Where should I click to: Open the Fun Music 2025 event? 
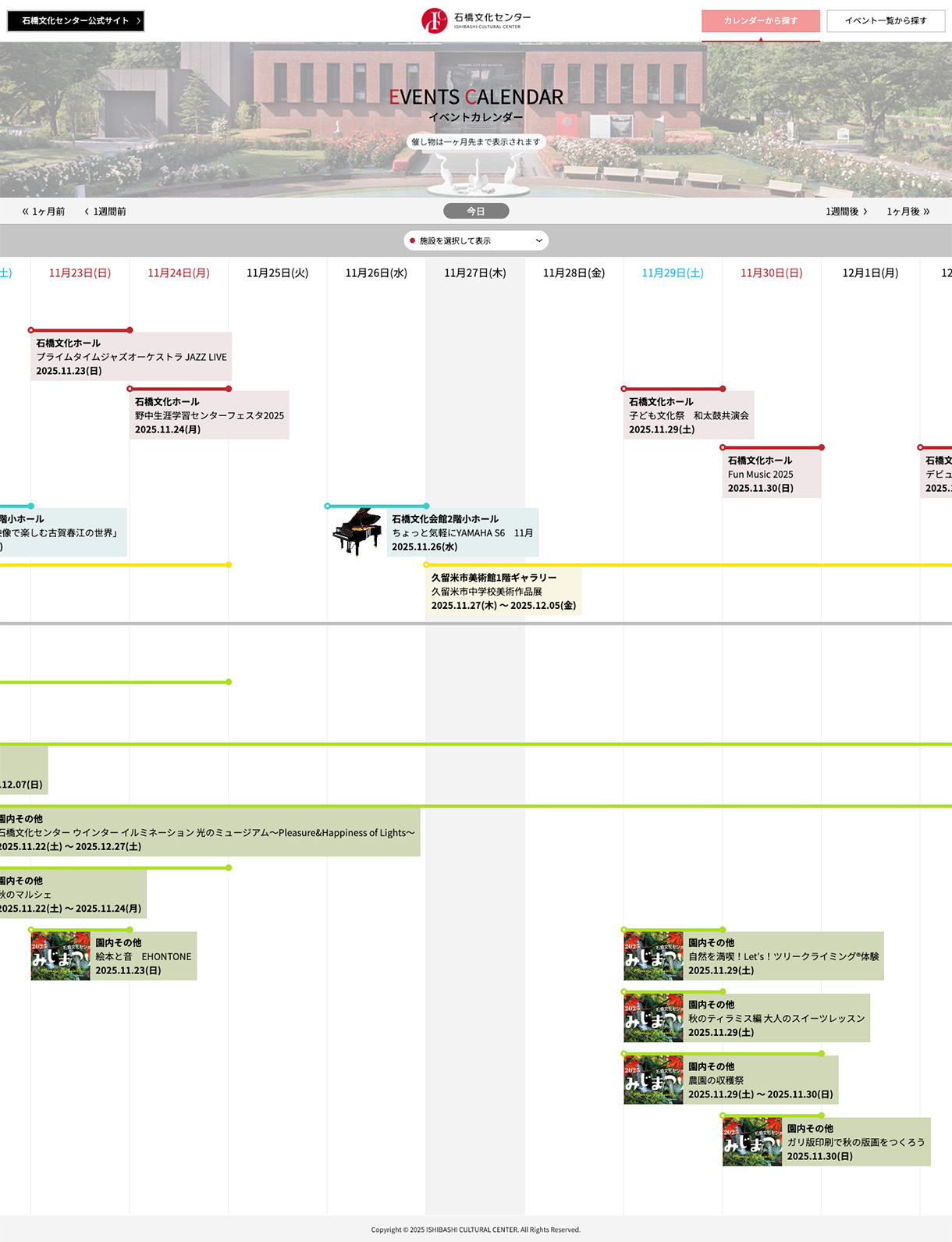tap(771, 474)
